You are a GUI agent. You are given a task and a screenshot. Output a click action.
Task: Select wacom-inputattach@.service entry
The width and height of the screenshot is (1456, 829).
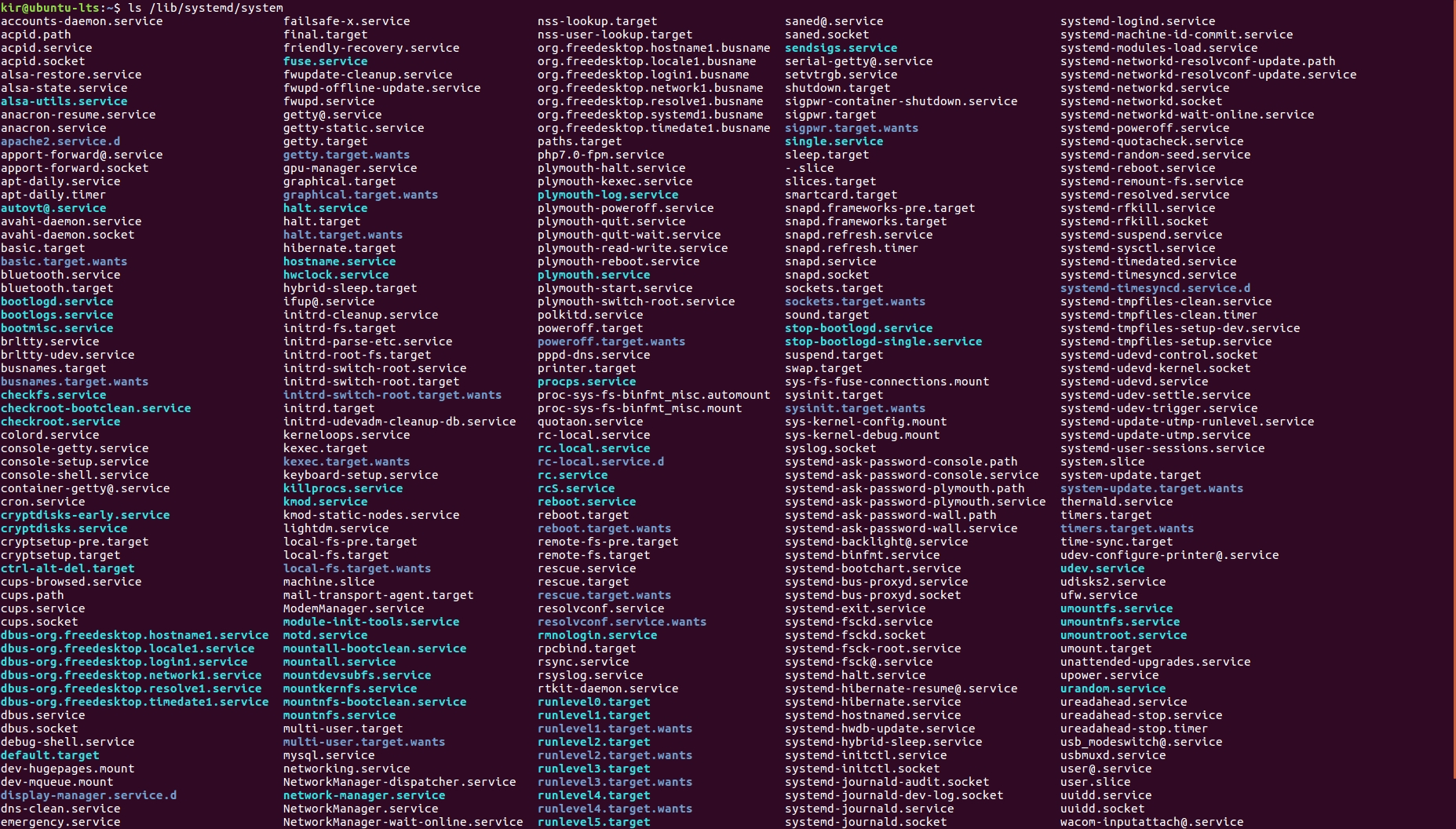pos(1152,822)
